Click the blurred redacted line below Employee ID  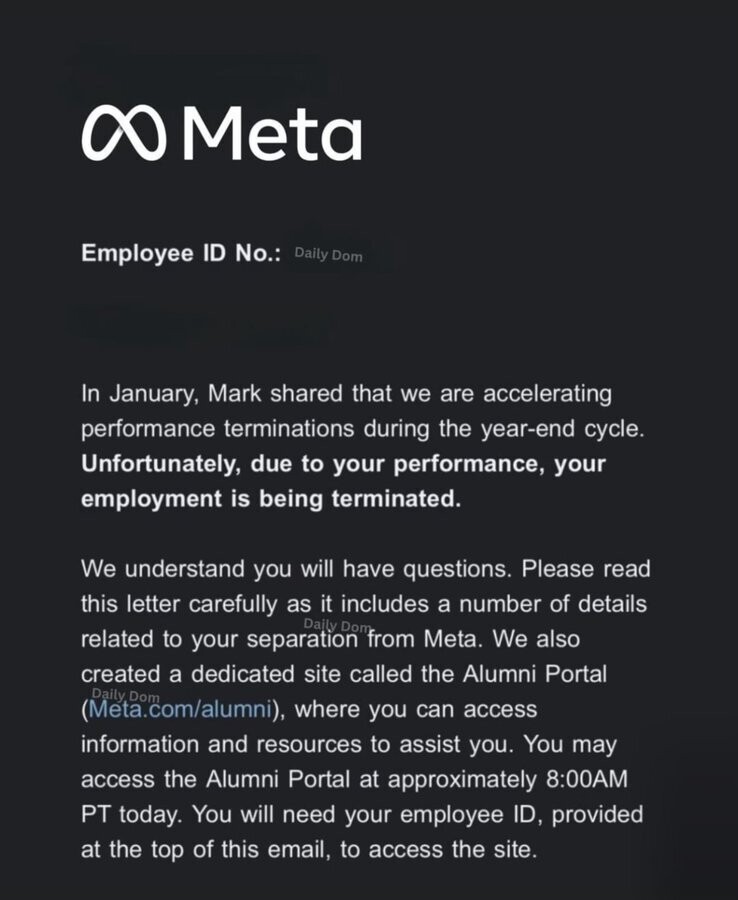coord(200,325)
